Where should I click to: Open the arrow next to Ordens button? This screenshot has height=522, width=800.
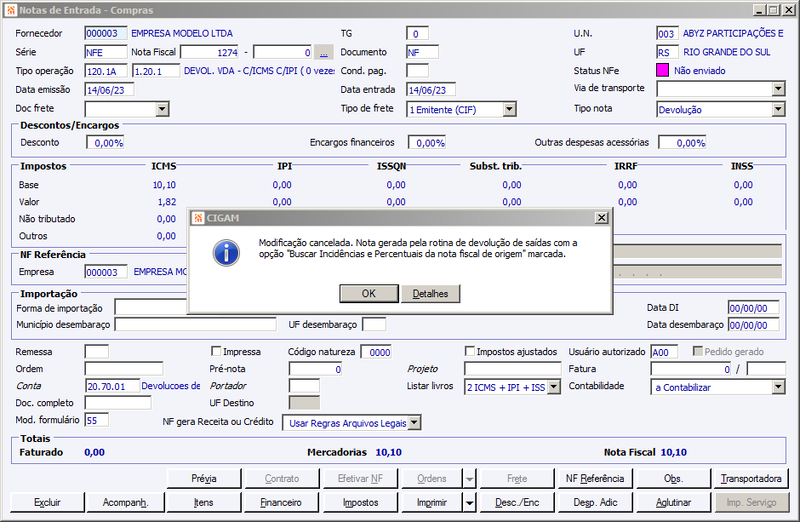469,479
